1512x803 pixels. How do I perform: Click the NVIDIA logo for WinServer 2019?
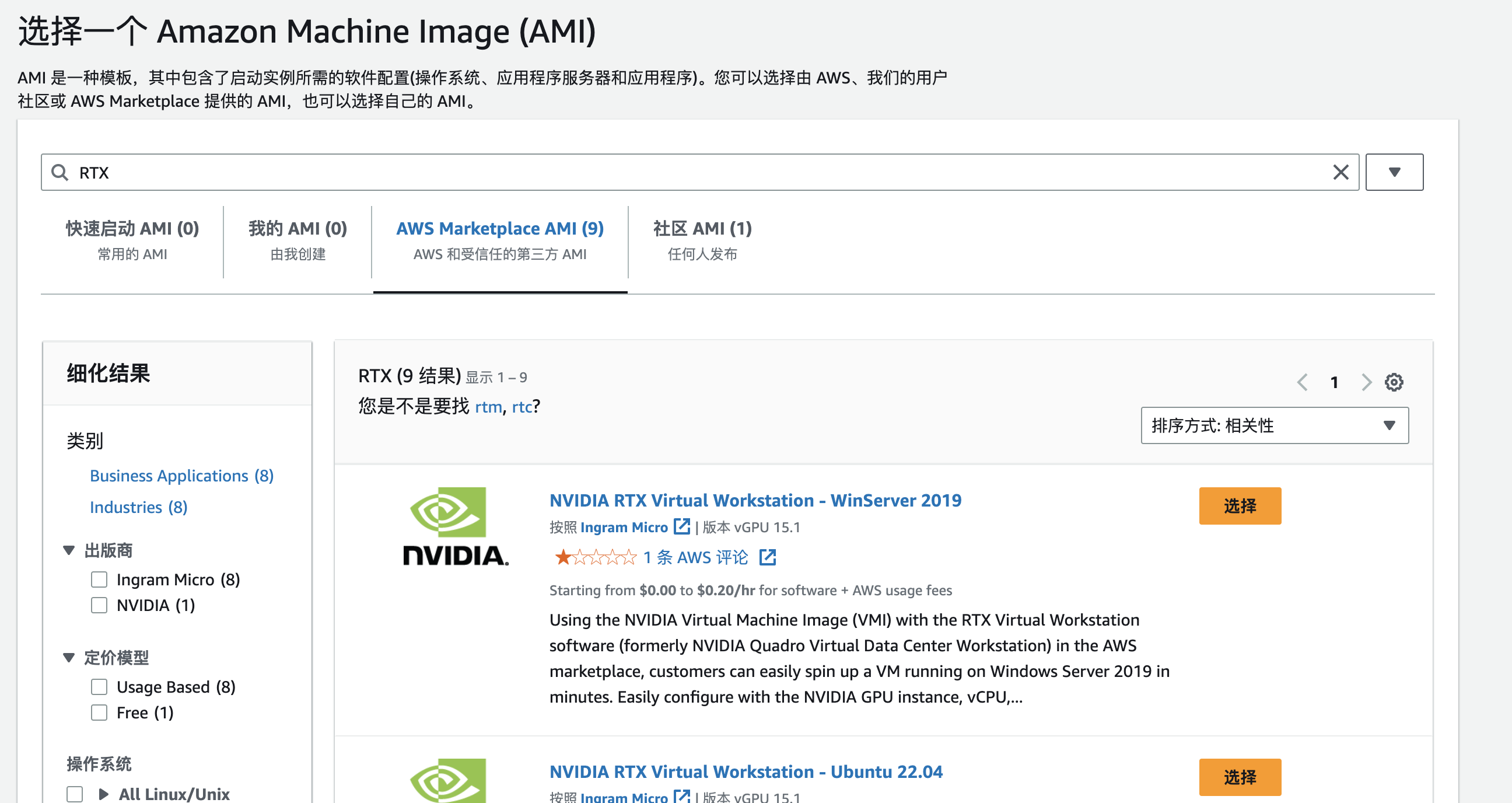pyautogui.click(x=456, y=526)
